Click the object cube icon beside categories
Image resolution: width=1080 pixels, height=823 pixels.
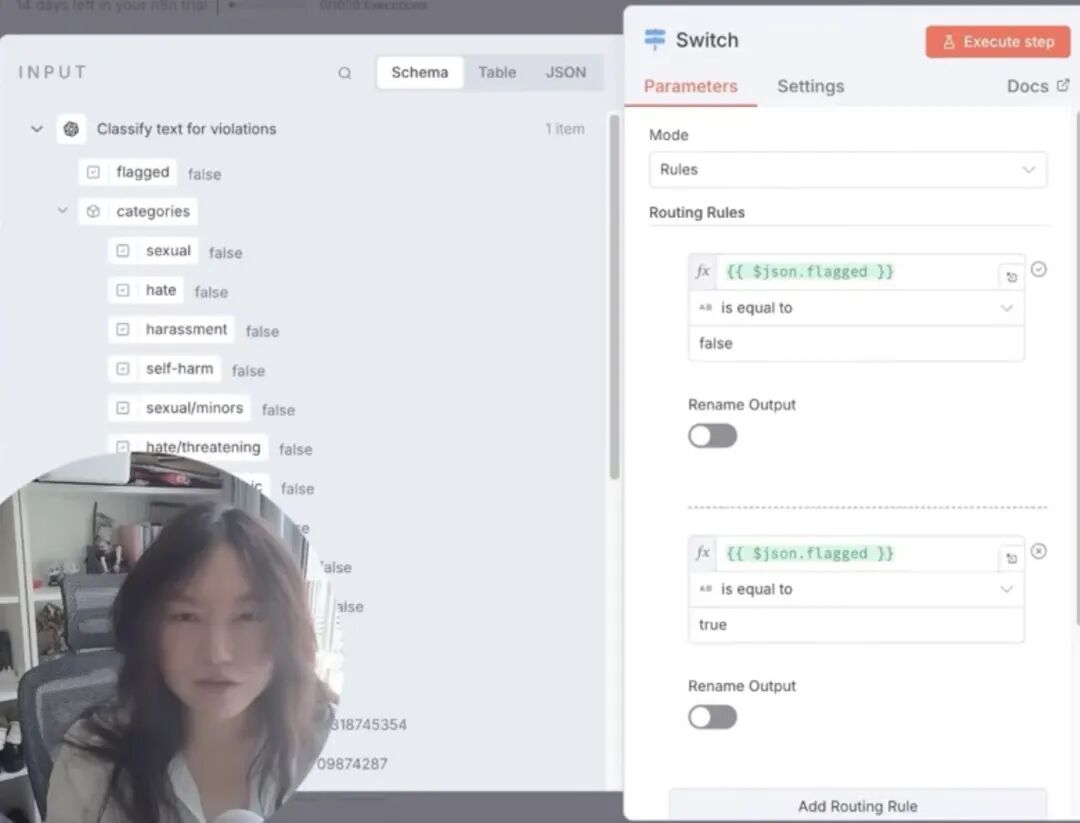tap(94, 211)
